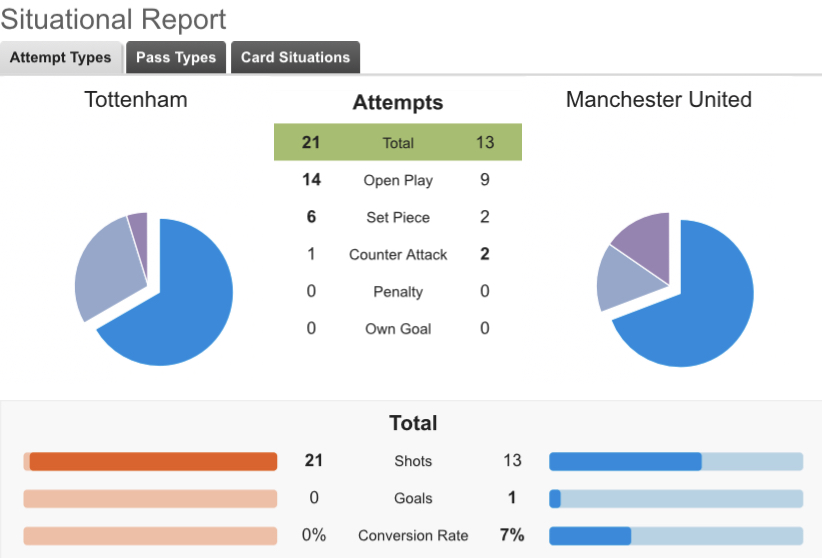822x558 pixels.
Task: Click the Tottenham team name heading
Action: point(136,100)
